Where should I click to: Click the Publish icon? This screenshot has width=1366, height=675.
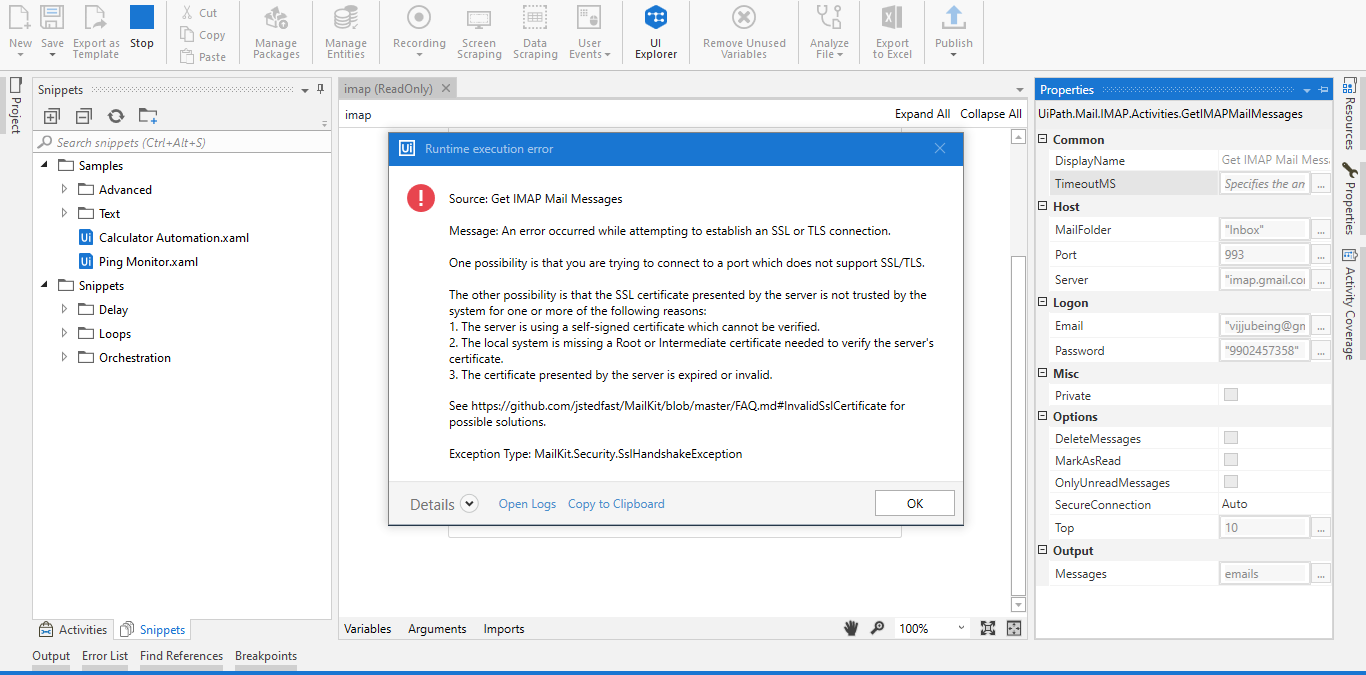[954, 17]
